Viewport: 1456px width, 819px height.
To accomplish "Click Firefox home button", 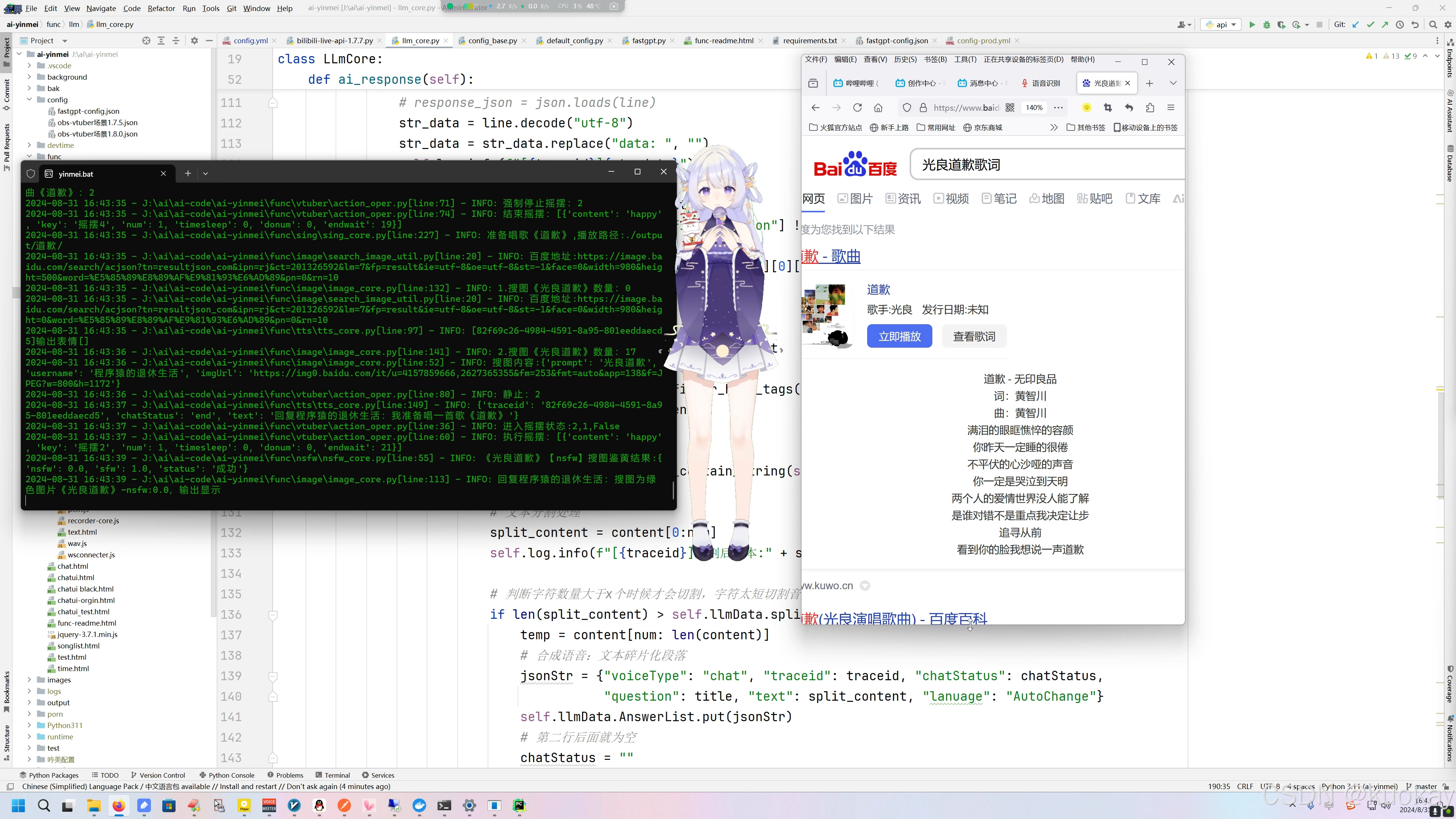I will [x=878, y=107].
